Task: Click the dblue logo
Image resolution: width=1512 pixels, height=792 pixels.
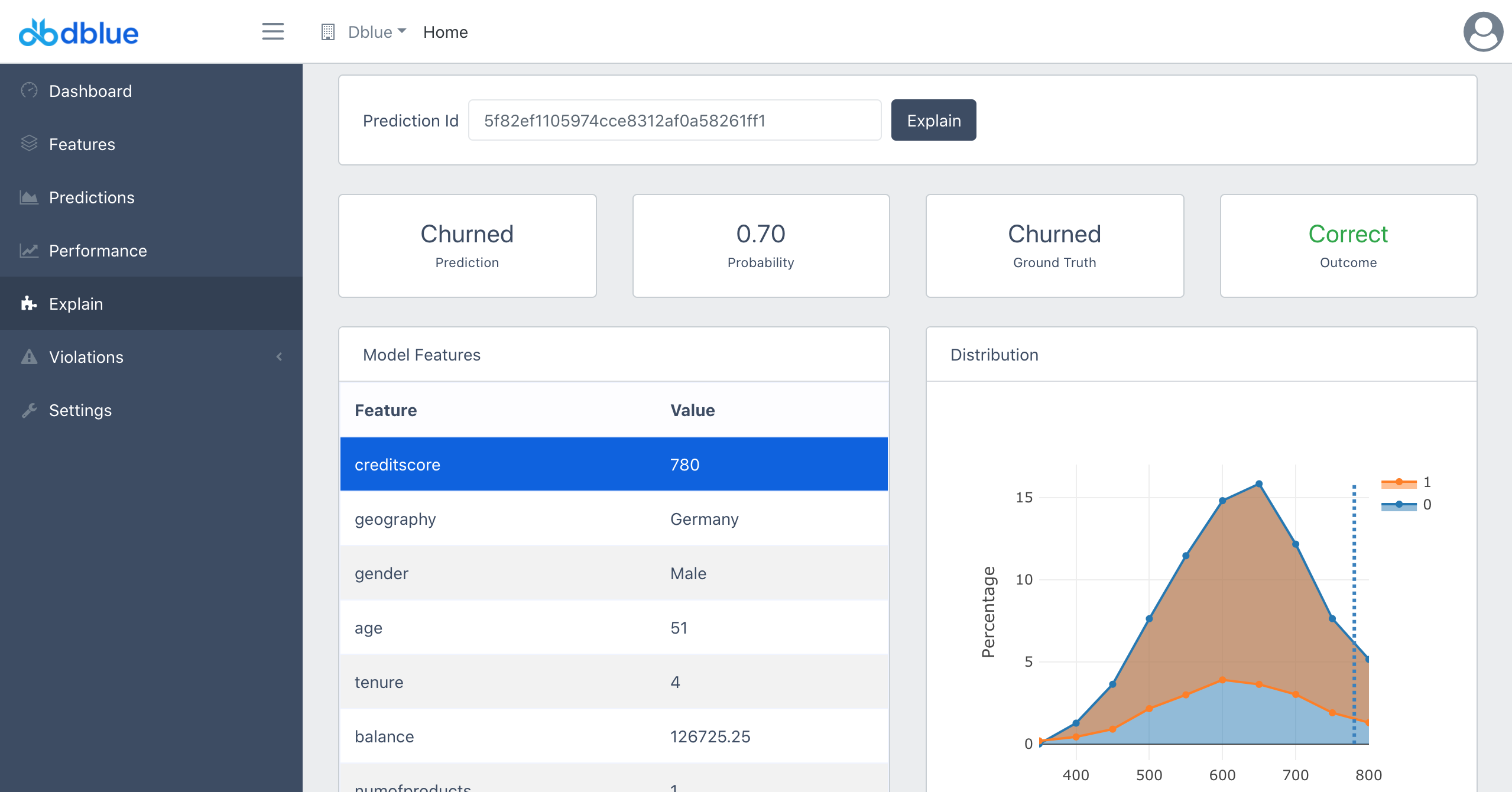Action: [79, 33]
